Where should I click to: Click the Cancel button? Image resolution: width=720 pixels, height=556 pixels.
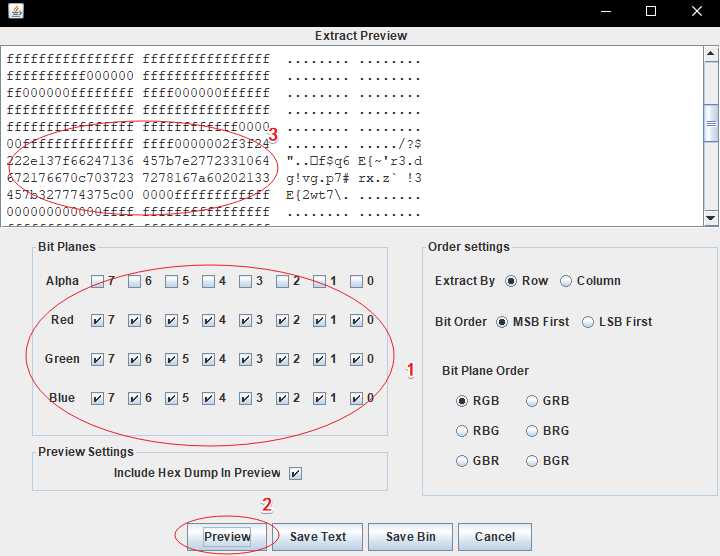point(495,537)
